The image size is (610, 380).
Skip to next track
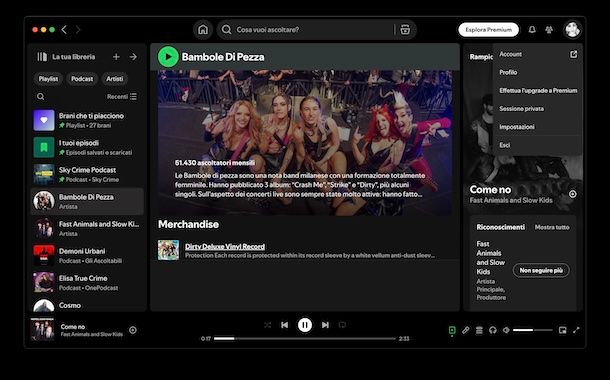pos(325,325)
